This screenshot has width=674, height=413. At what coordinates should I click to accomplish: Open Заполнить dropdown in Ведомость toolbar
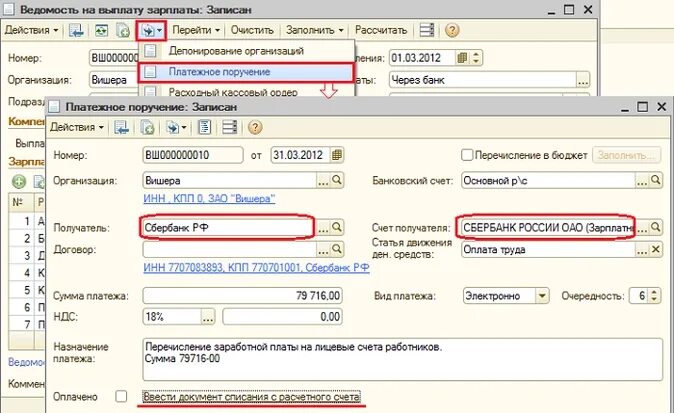tap(314, 30)
